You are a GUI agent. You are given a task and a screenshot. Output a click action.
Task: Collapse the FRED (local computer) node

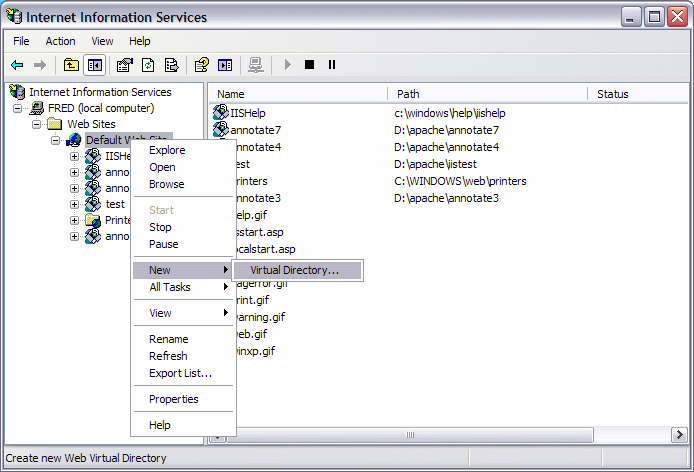(x=17, y=108)
